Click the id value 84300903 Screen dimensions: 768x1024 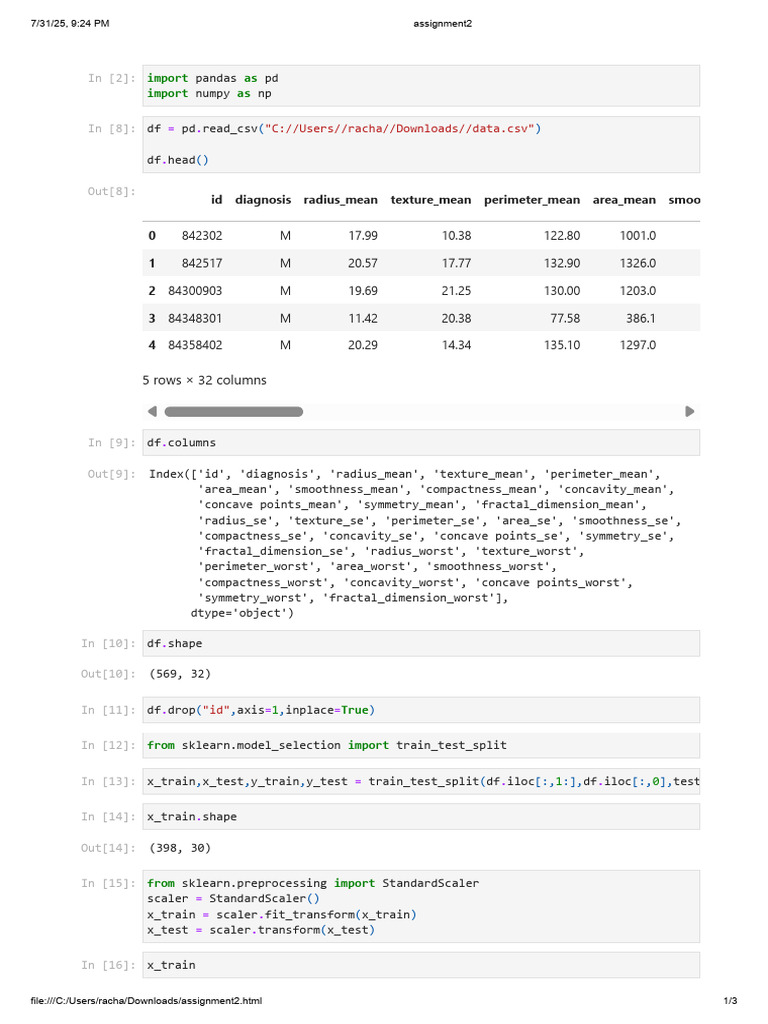[x=195, y=291]
